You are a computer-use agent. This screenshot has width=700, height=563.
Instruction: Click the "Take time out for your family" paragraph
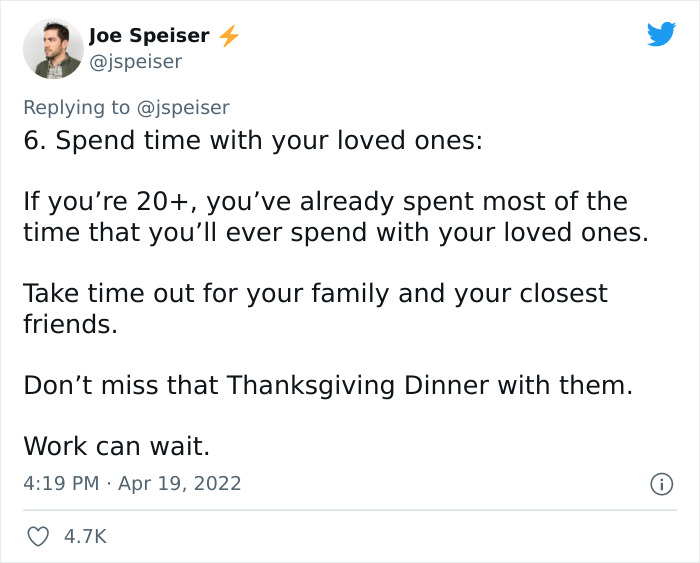[315, 309]
